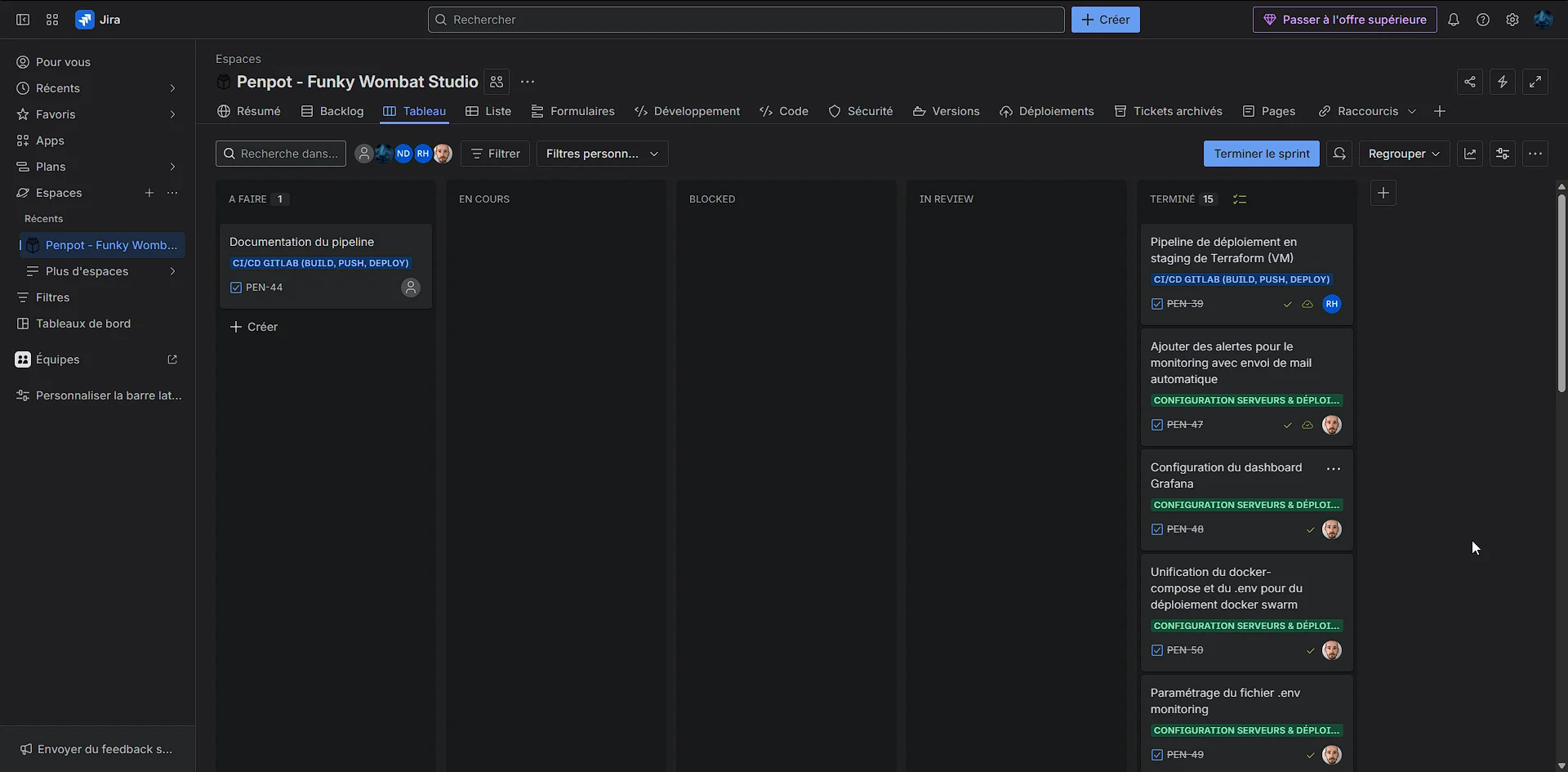Image resolution: width=1568 pixels, height=772 pixels.
Task: Open the view settings sliders icon
Action: click(x=1503, y=154)
